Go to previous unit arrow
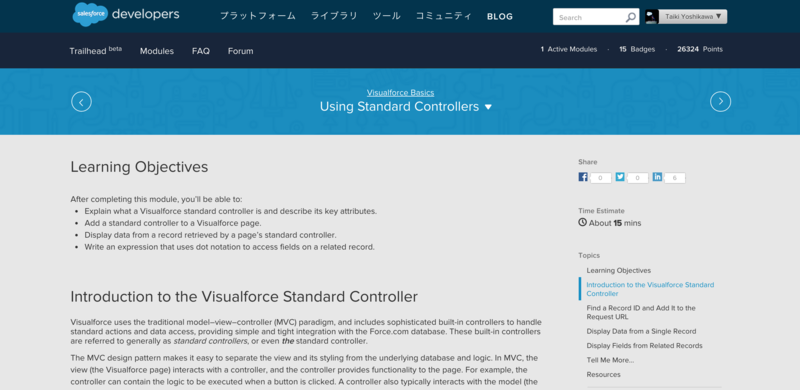Image resolution: width=800 pixels, height=390 pixels. [x=82, y=102]
